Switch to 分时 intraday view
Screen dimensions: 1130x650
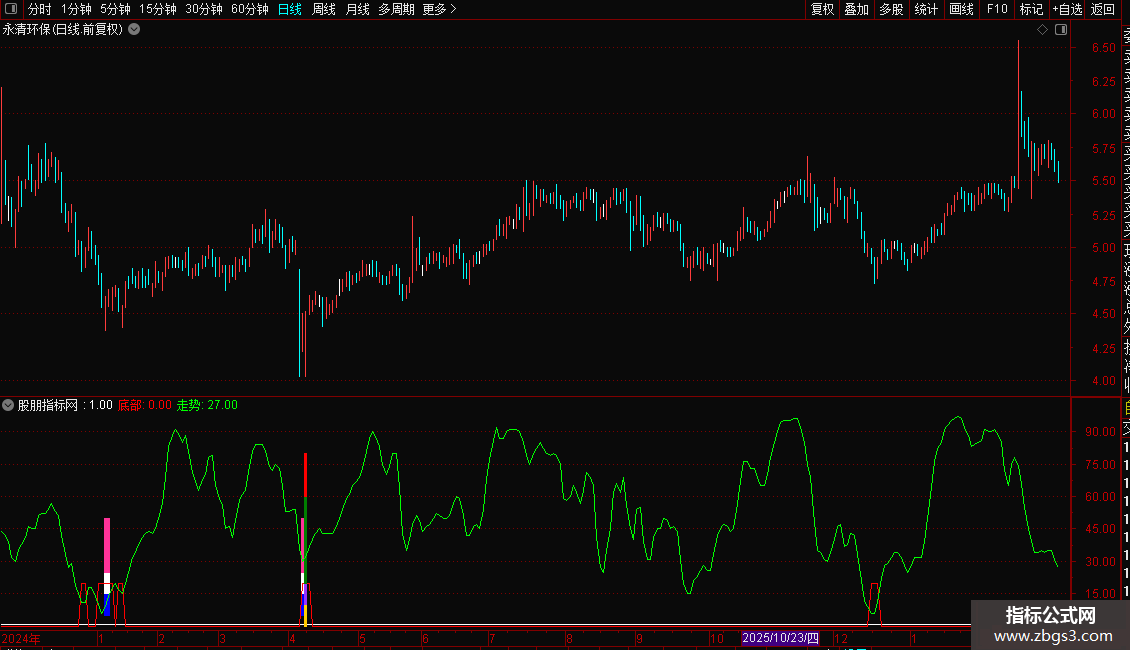click(40, 9)
